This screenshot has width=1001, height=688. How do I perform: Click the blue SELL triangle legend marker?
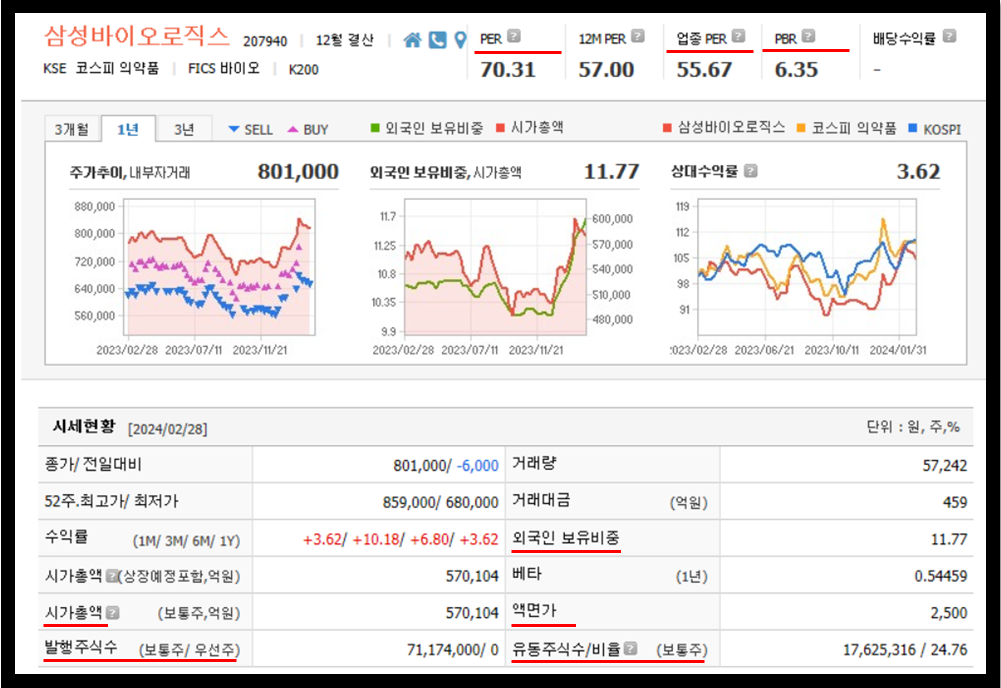(x=234, y=129)
